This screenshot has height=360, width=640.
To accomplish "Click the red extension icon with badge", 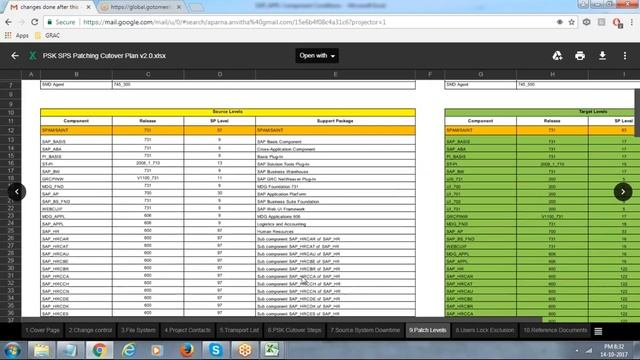I will 617,23.
